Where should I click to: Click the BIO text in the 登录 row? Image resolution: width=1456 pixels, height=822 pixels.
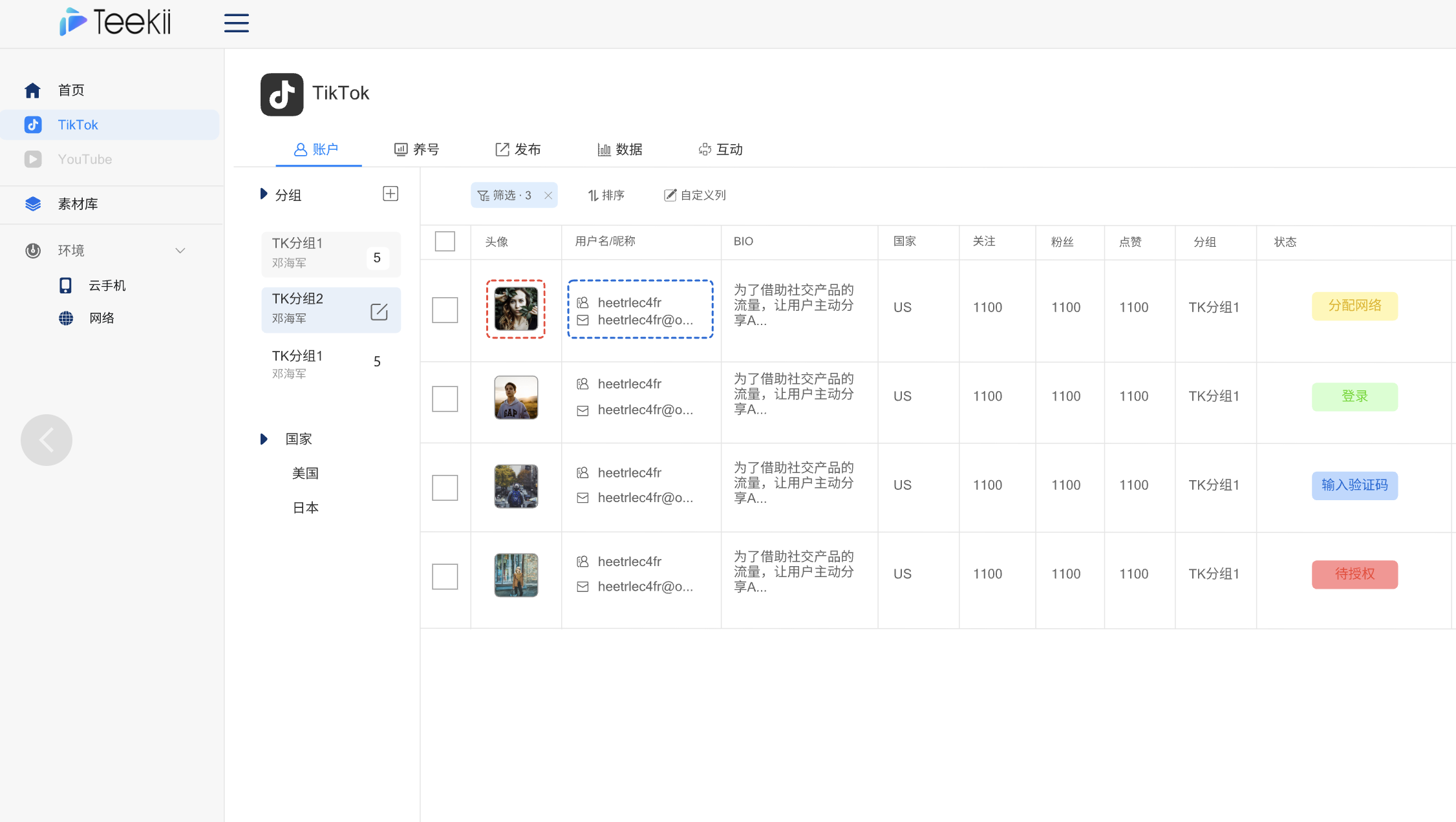click(x=793, y=394)
